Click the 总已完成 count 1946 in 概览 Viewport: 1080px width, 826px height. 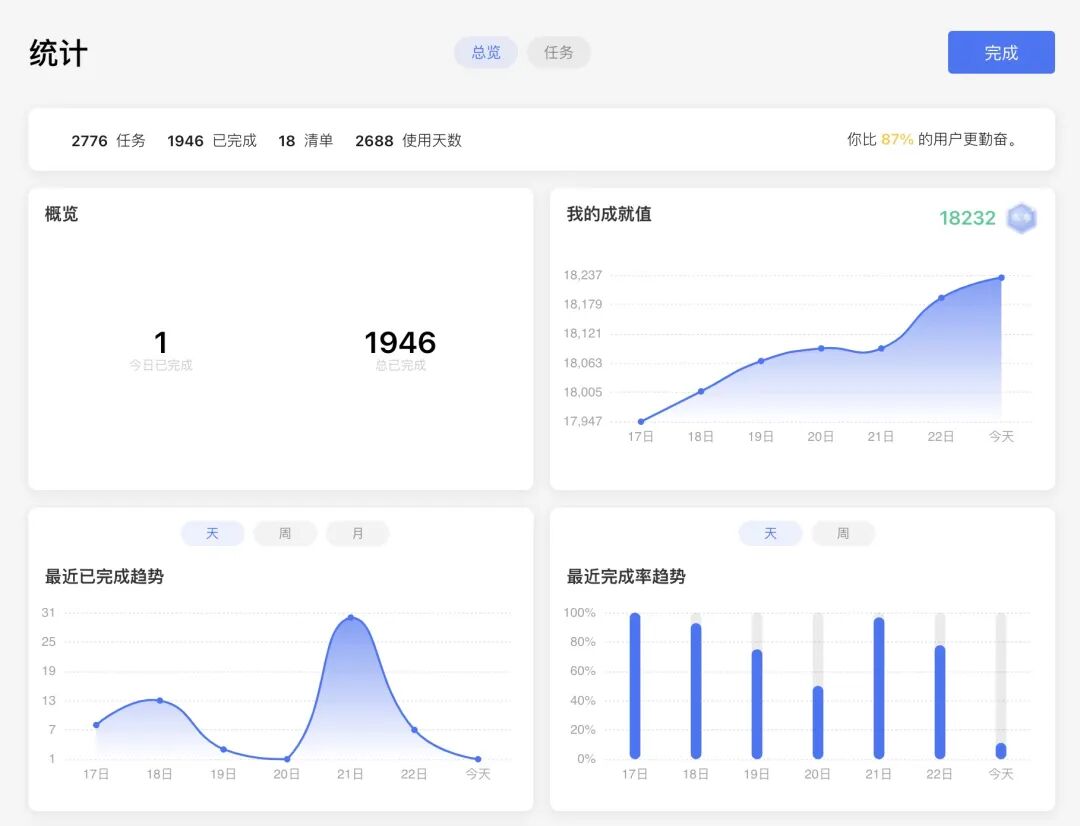[x=400, y=342]
